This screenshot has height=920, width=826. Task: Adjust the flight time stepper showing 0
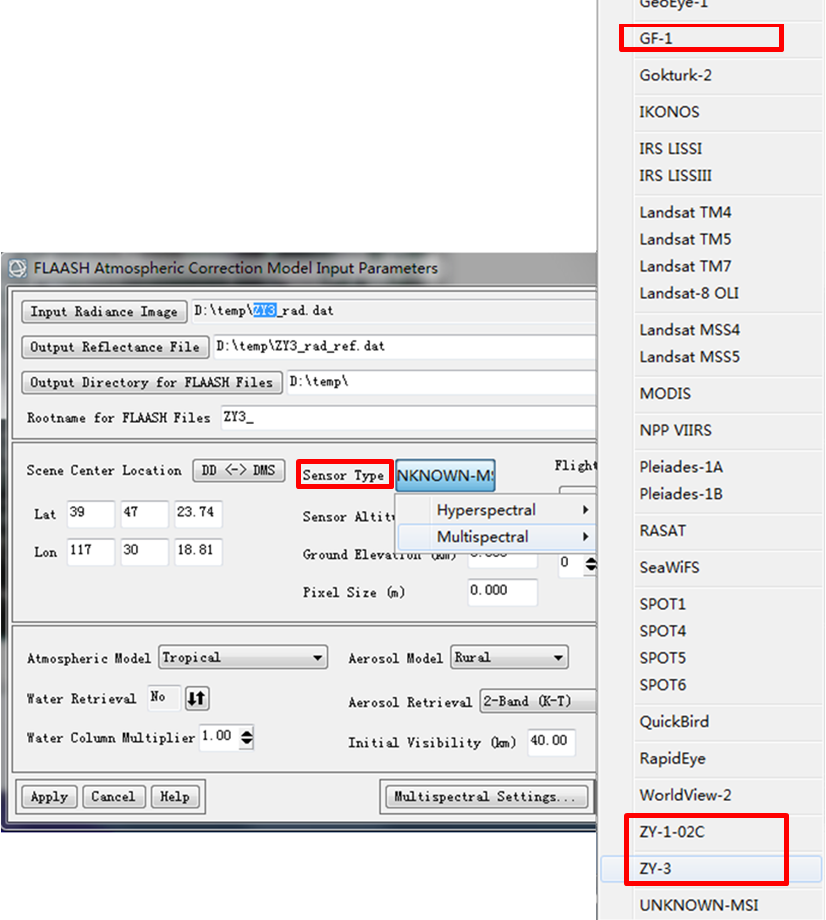tap(591, 564)
